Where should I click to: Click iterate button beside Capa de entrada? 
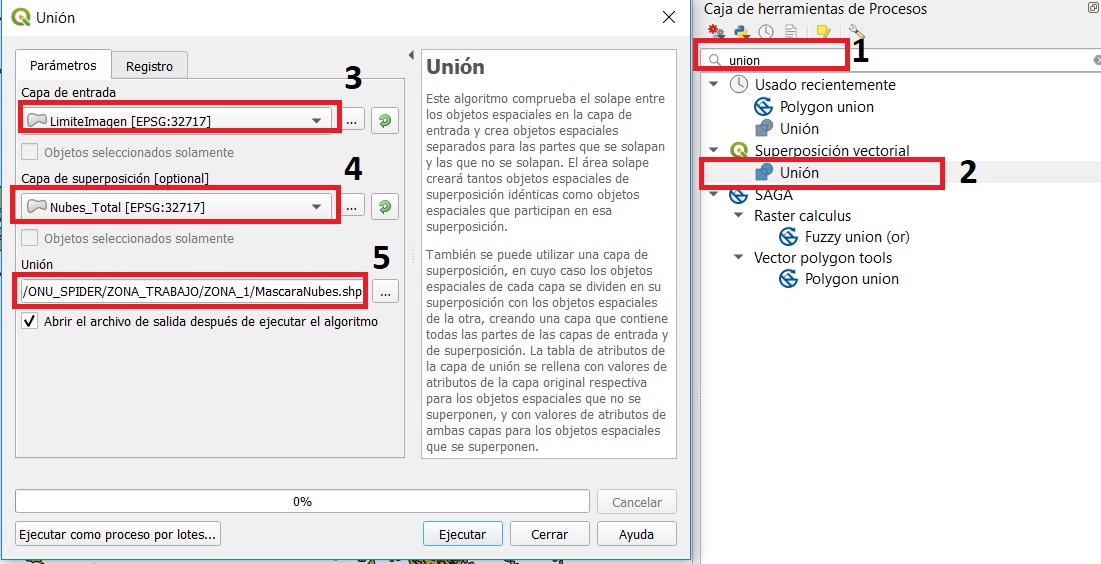click(x=385, y=121)
